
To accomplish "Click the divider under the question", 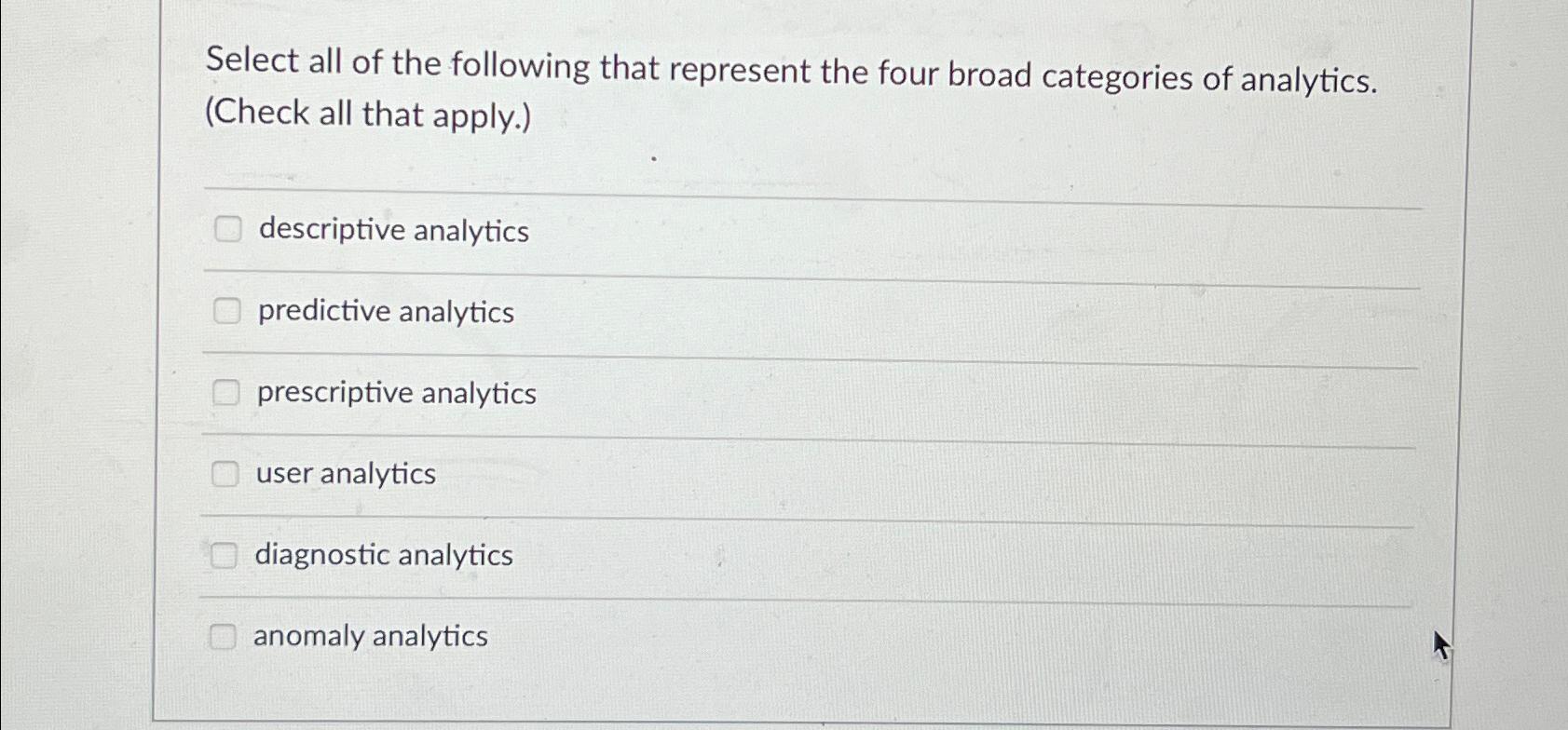I will (811, 194).
